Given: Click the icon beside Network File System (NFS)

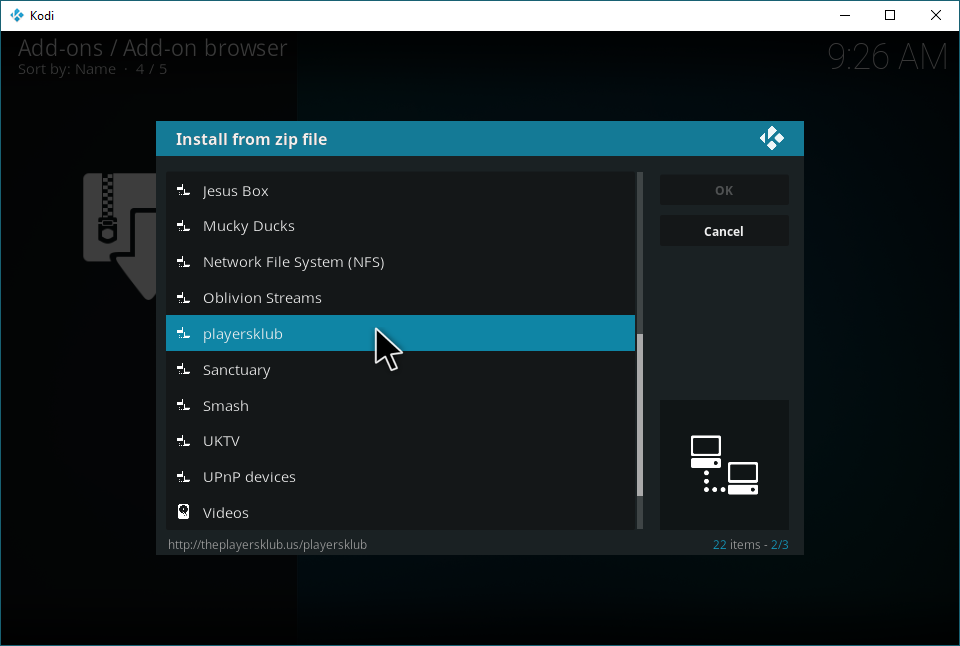Looking at the screenshot, I should click(183, 262).
